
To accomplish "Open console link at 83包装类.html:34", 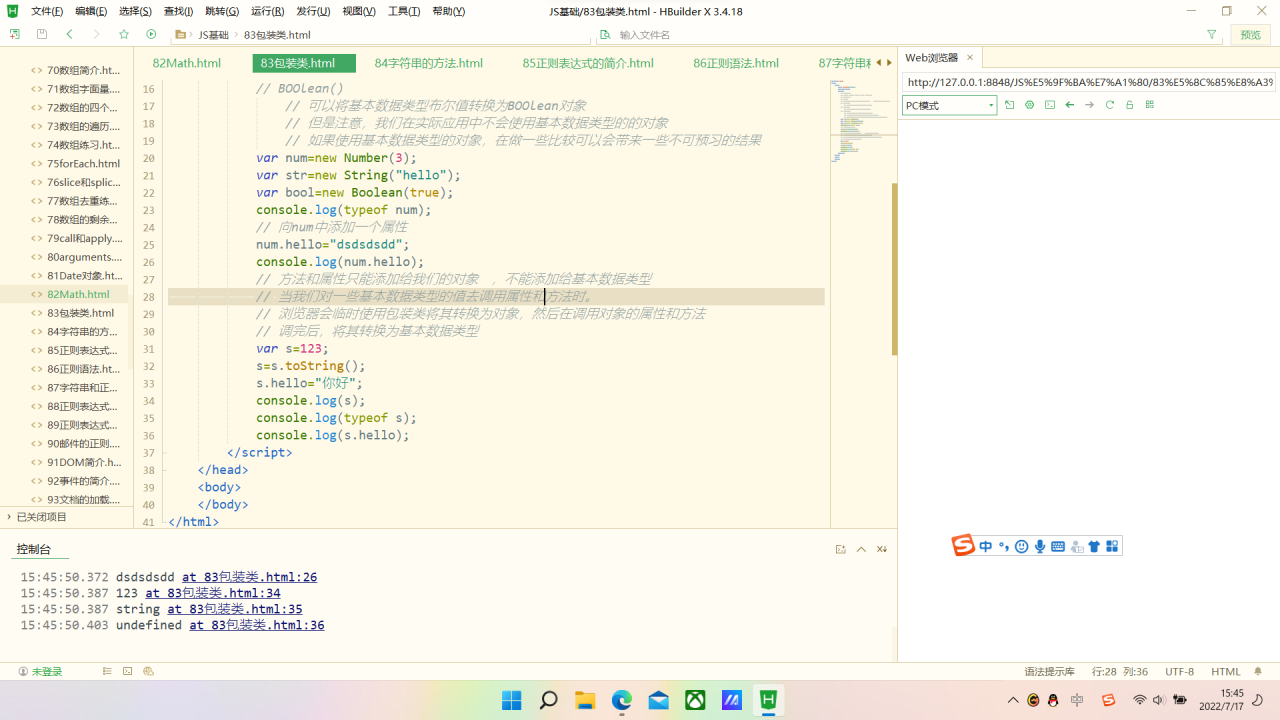I will (213, 593).
